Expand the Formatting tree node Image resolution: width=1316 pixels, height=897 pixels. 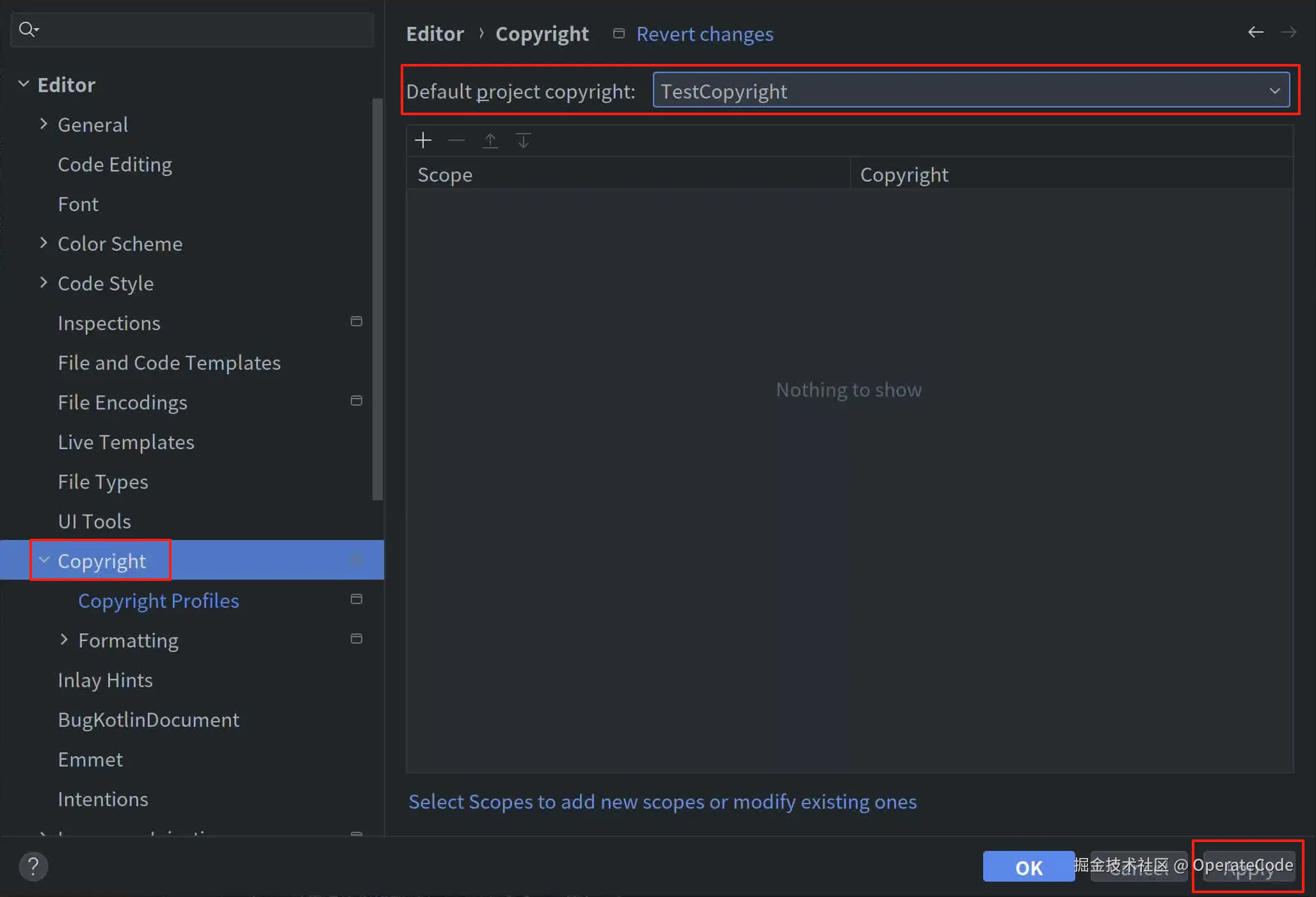coord(64,639)
